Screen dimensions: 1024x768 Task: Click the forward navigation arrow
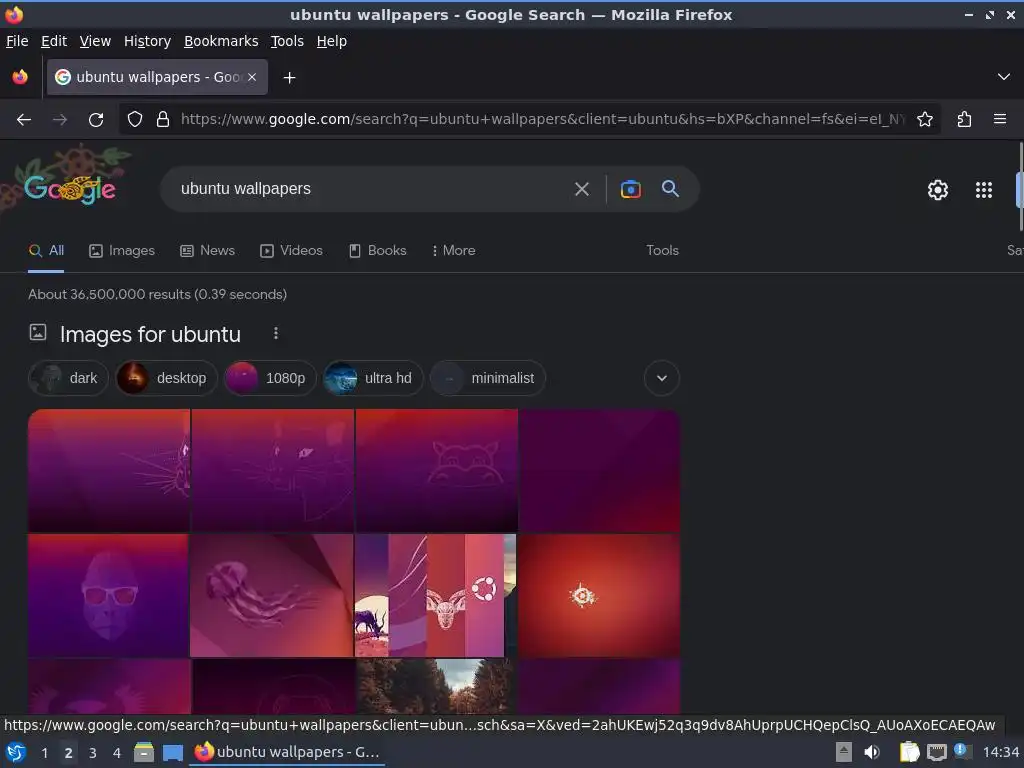point(59,120)
